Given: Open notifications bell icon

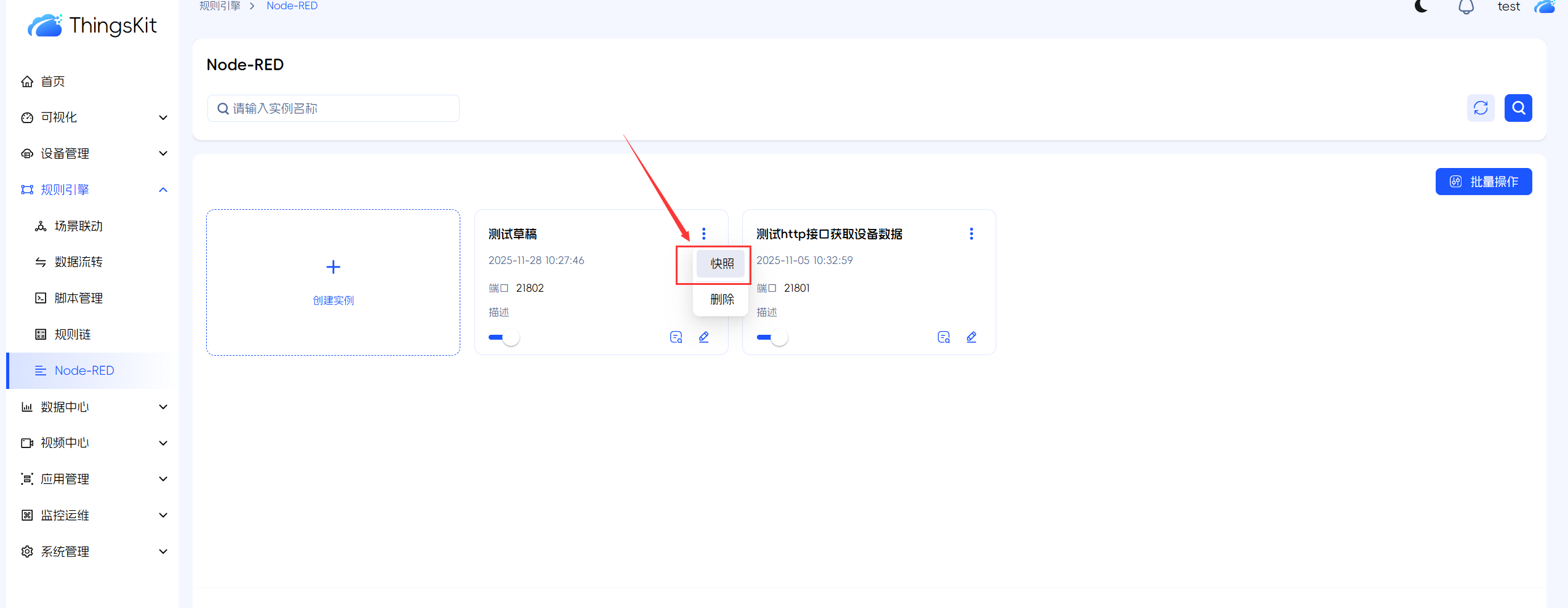Looking at the screenshot, I should point(1466,7).
